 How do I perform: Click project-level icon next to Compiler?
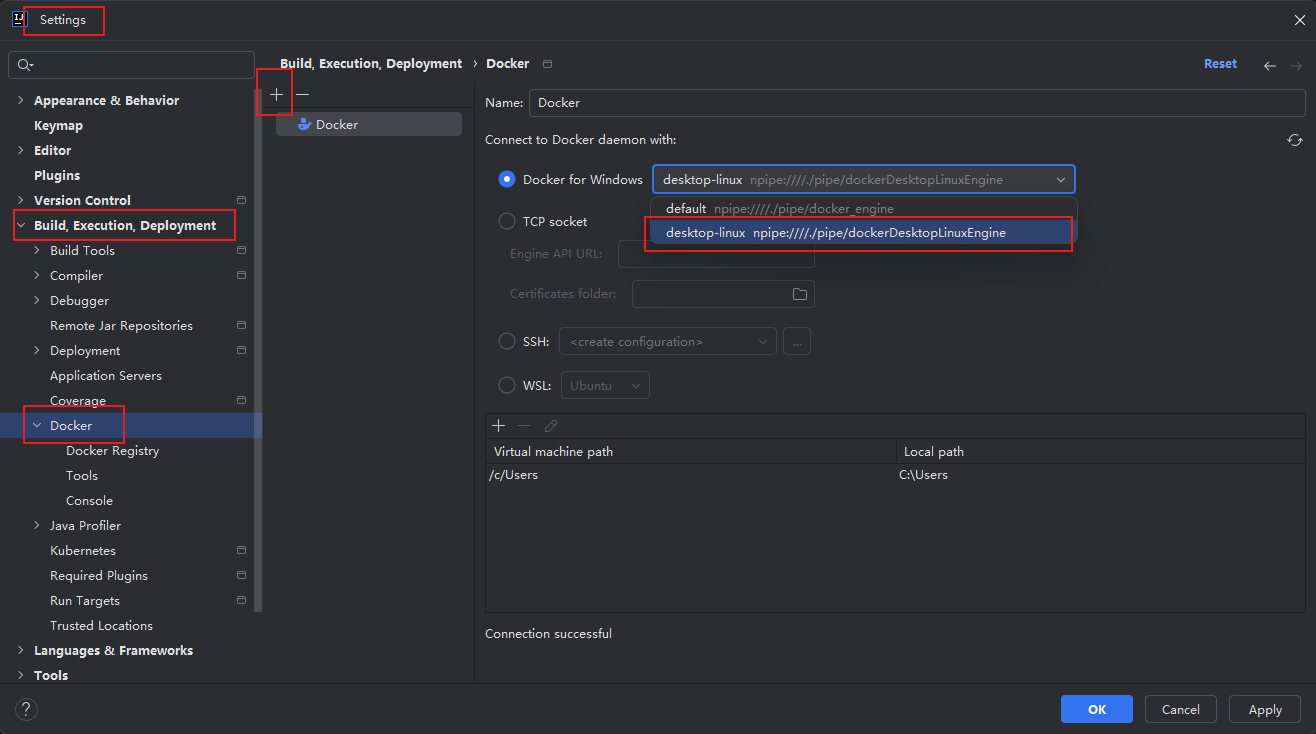coord(241,275)
